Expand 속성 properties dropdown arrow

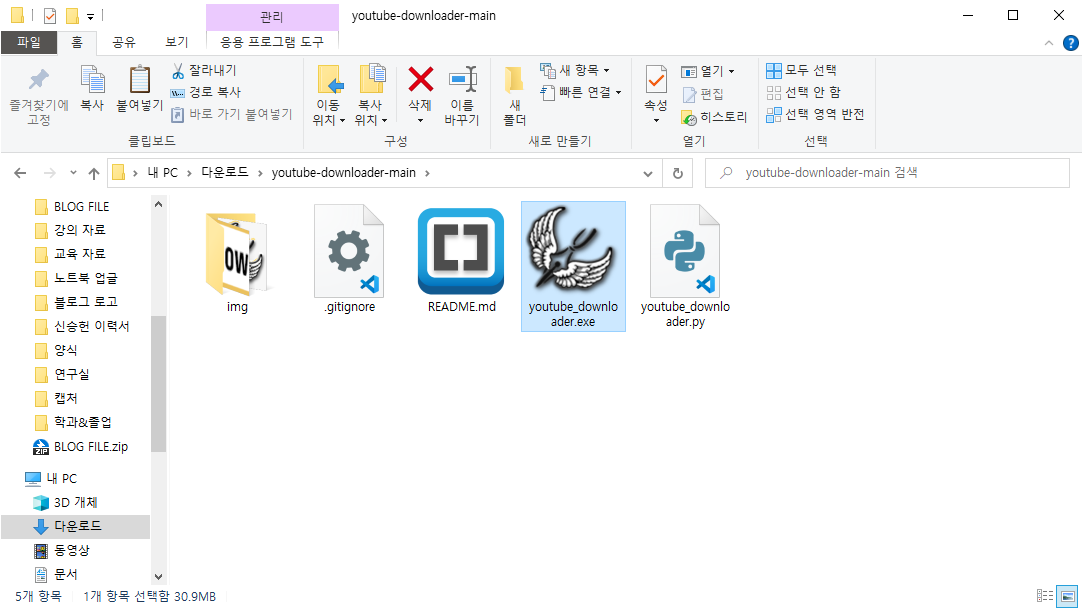coord(656,121)
